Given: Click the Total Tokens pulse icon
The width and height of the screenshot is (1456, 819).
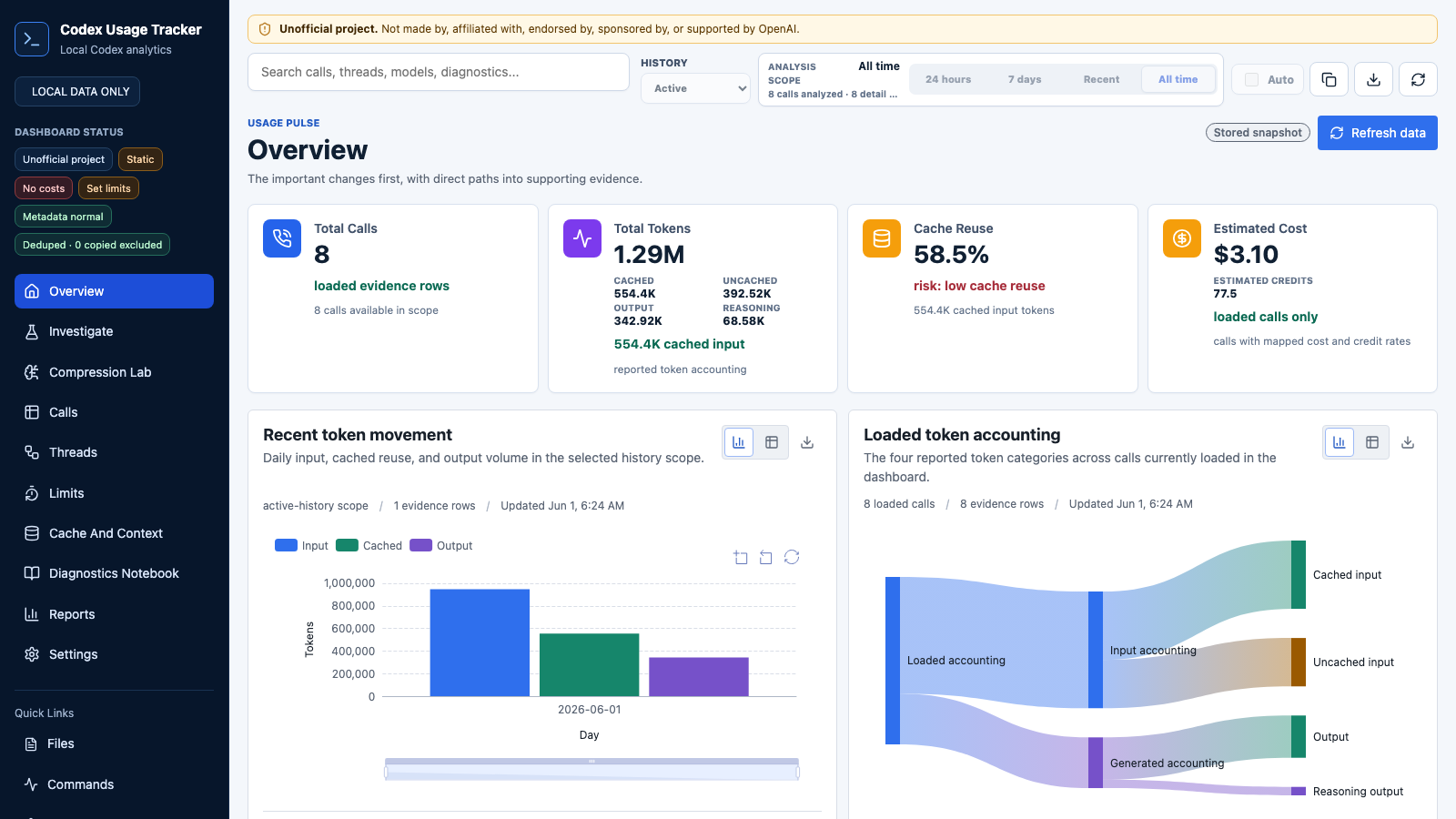Looking at the screenshot, I should [582, 238].
